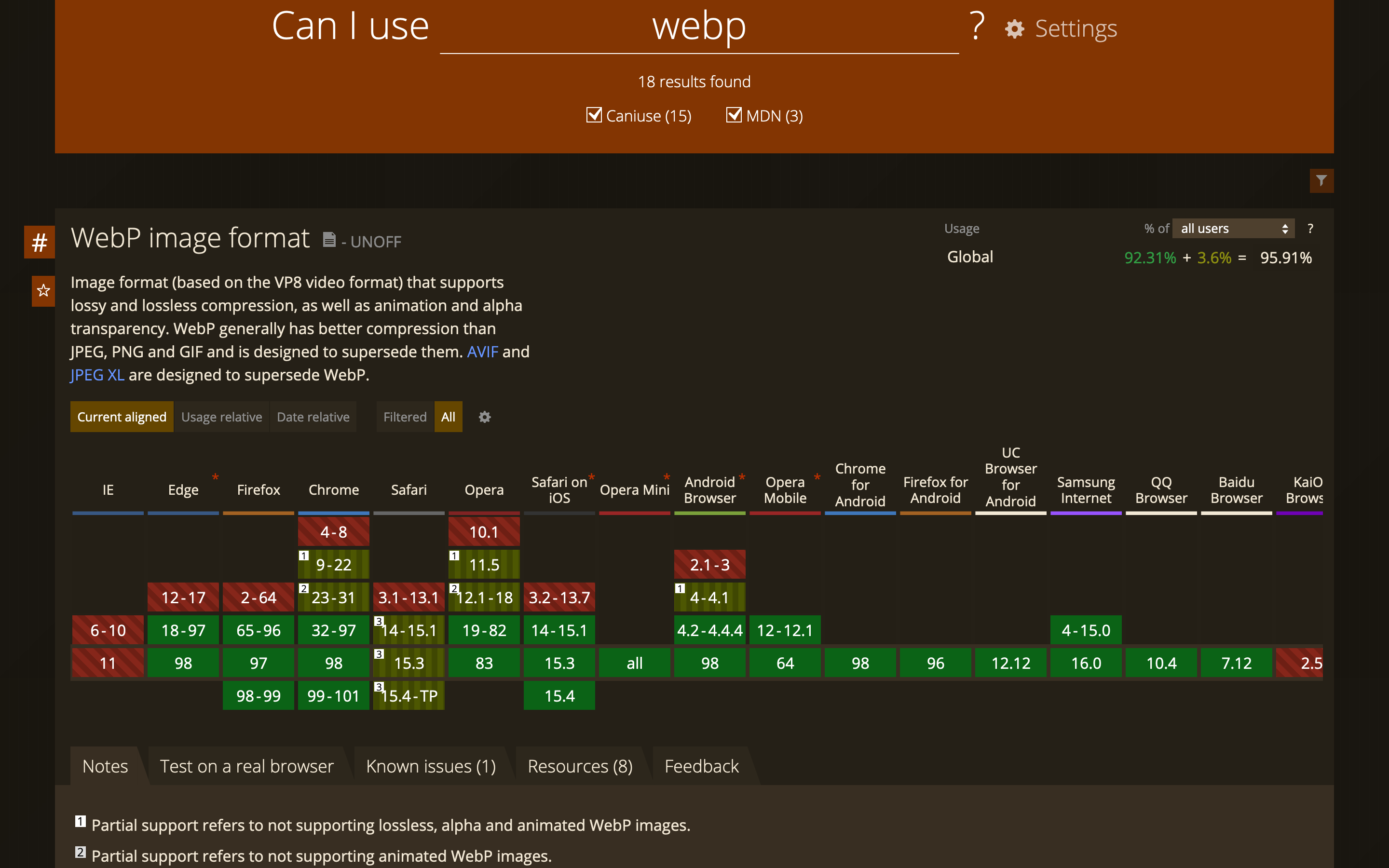Open the Feedback tab
1389x868 pixels.
[x=701, y=766]
